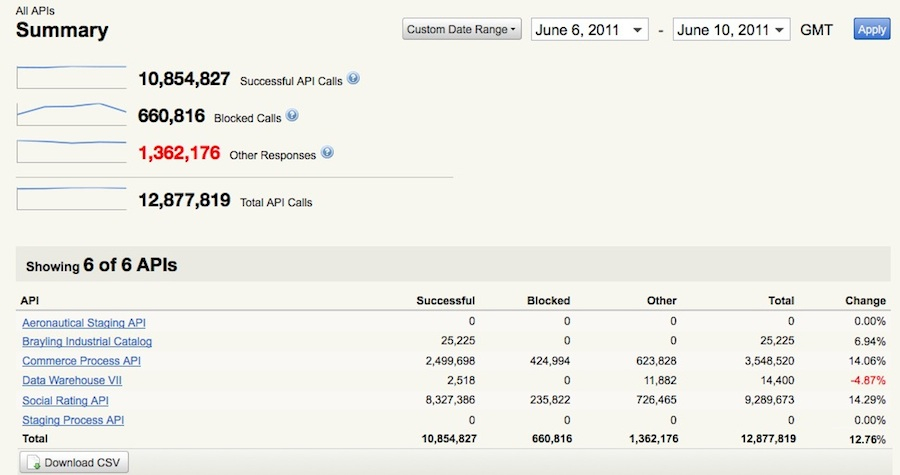Expand the June 10, 2011 end date picker

(x=731, y=30)
